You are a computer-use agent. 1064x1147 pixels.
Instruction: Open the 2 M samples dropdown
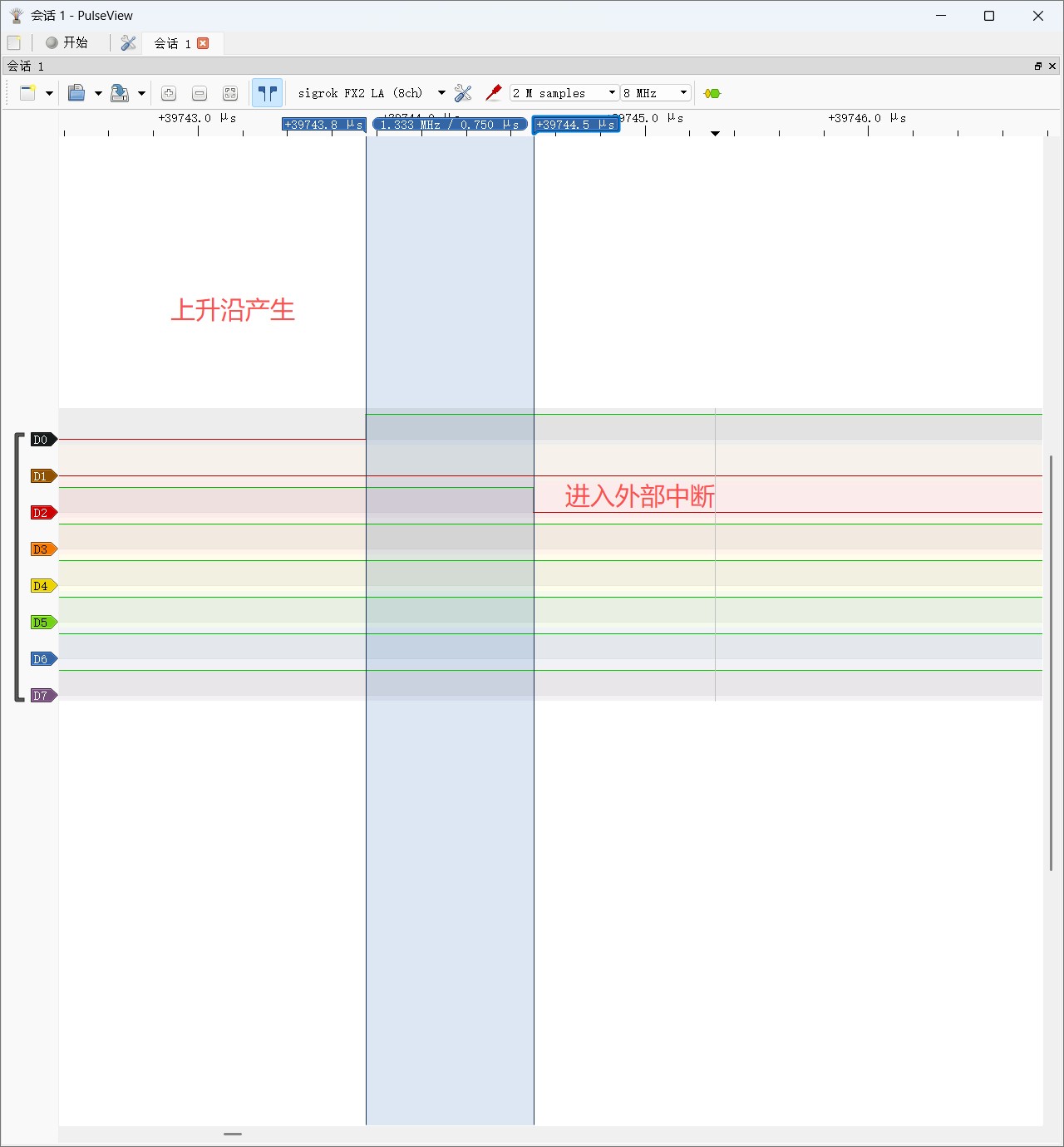(x=564, y=93)
